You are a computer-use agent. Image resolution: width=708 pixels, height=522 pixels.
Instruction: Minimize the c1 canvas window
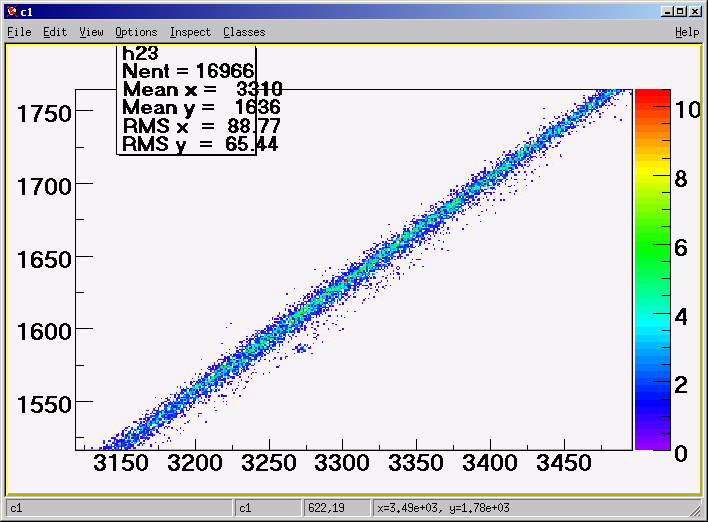tap(667, 11)
